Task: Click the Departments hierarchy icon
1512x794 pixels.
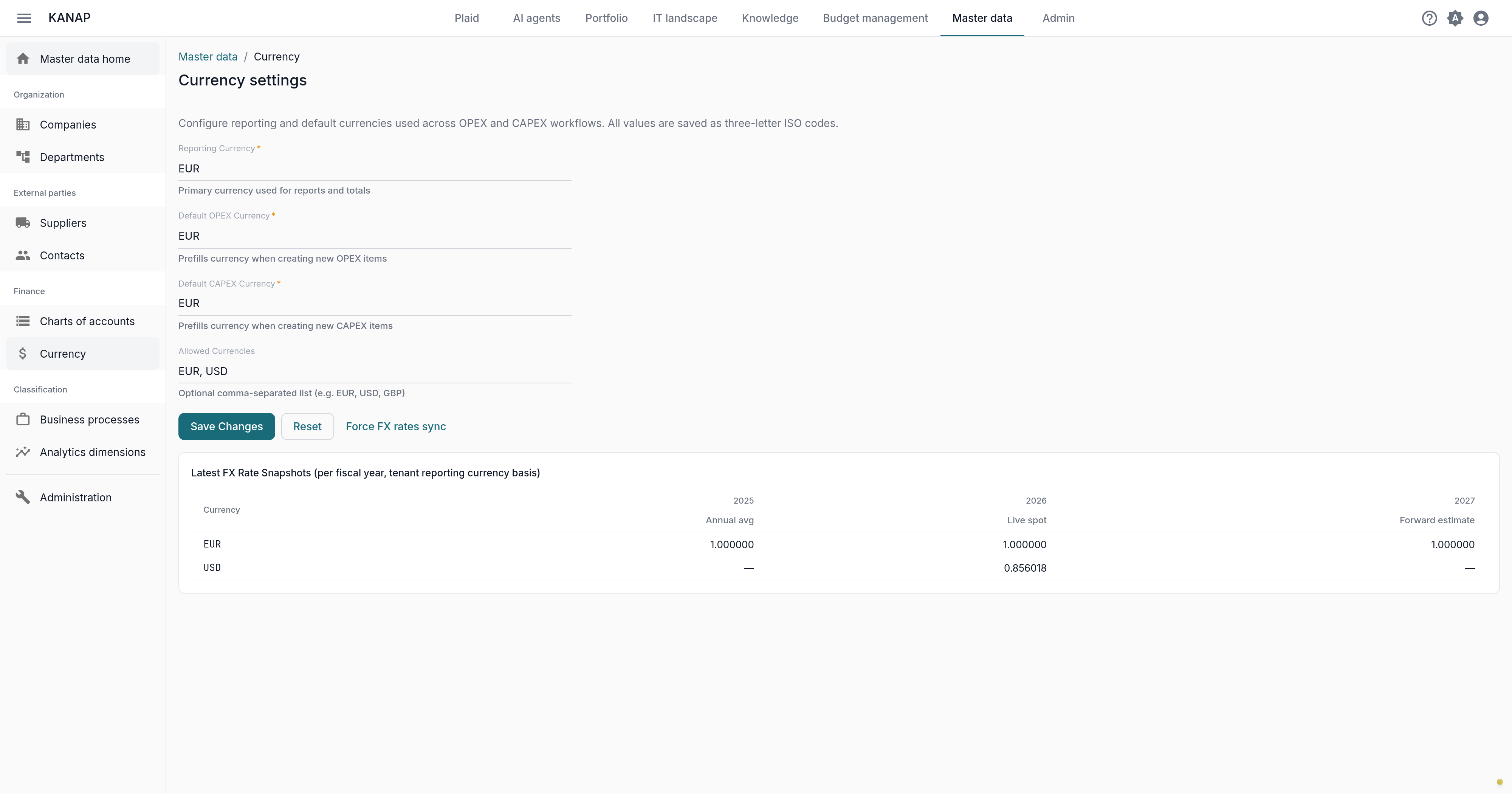Action: [x=23, y=157]
